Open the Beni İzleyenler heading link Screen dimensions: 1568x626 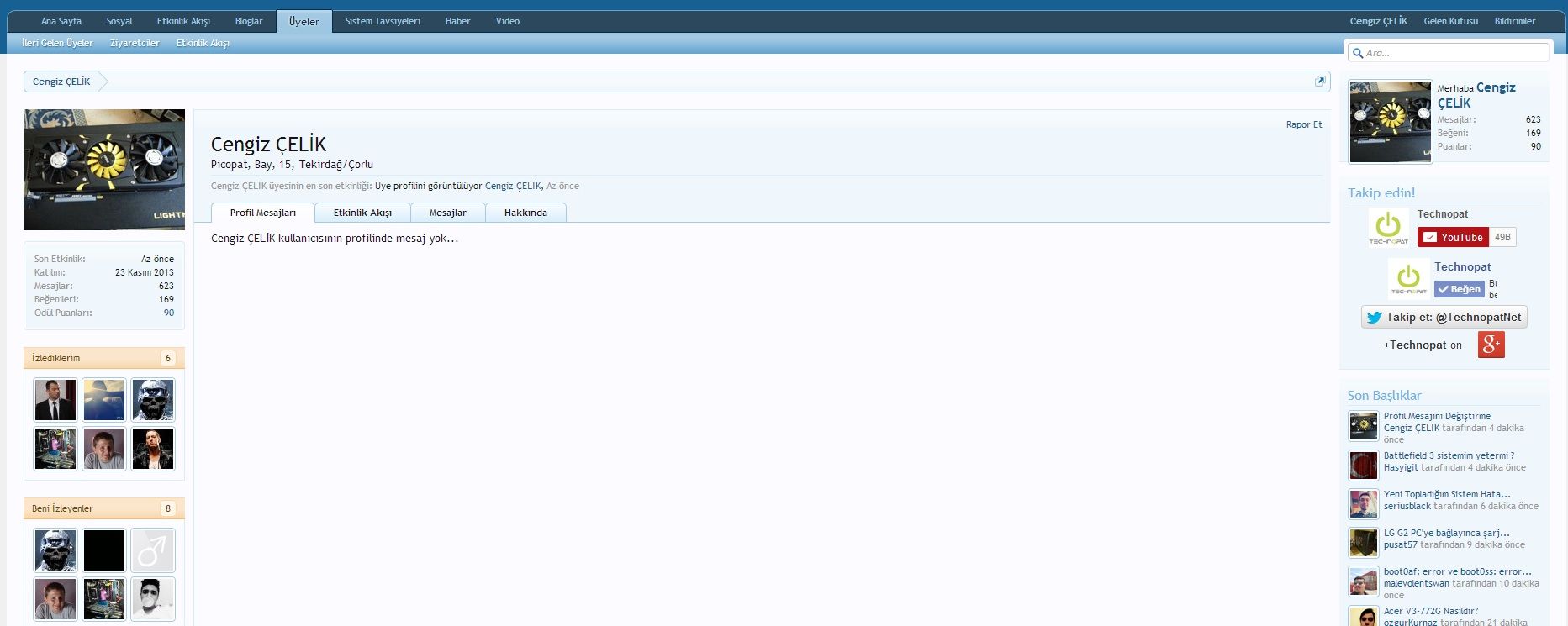point(62,508)
